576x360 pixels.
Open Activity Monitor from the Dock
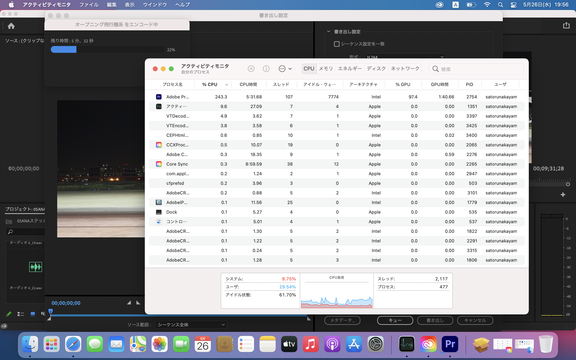coord(407,344)
